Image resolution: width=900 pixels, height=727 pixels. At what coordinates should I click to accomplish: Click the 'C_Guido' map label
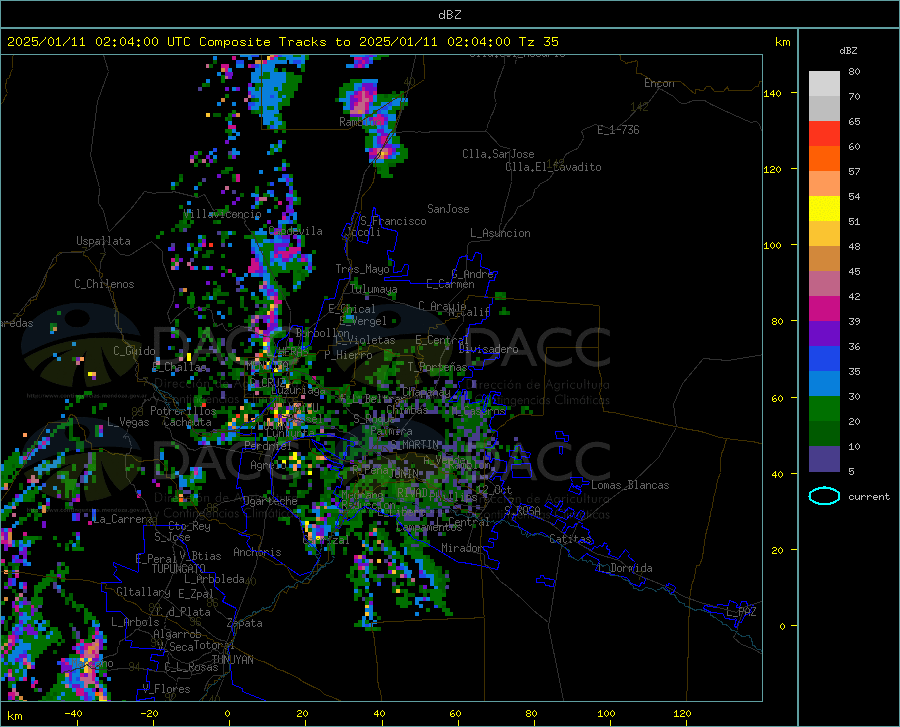[134, 351]
